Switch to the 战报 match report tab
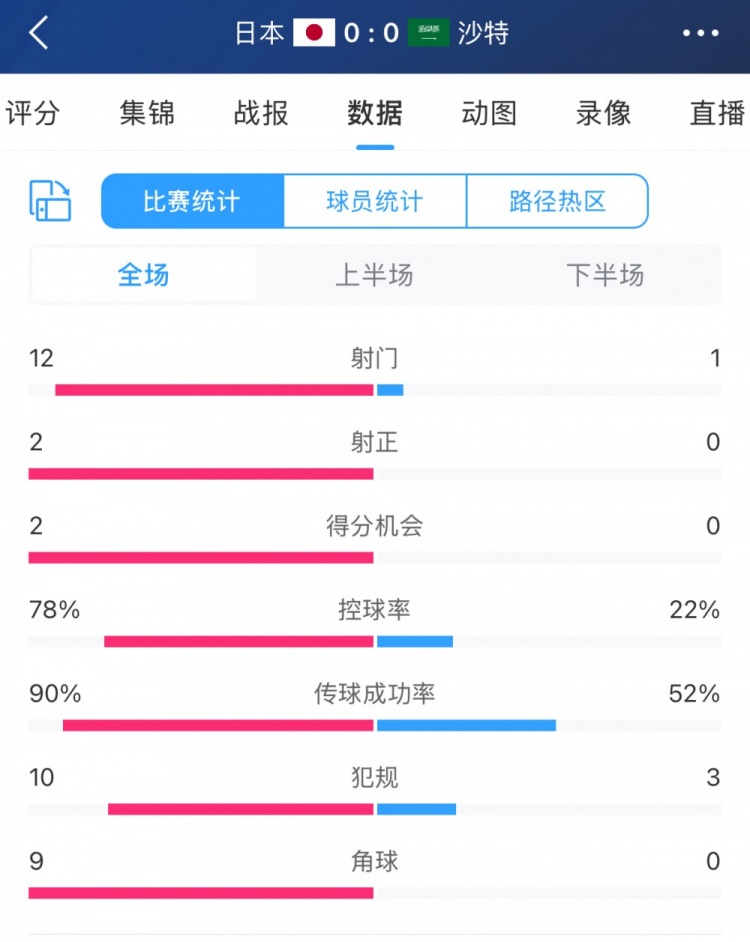The width and height of the screenshot is (750, 942). 260,114
